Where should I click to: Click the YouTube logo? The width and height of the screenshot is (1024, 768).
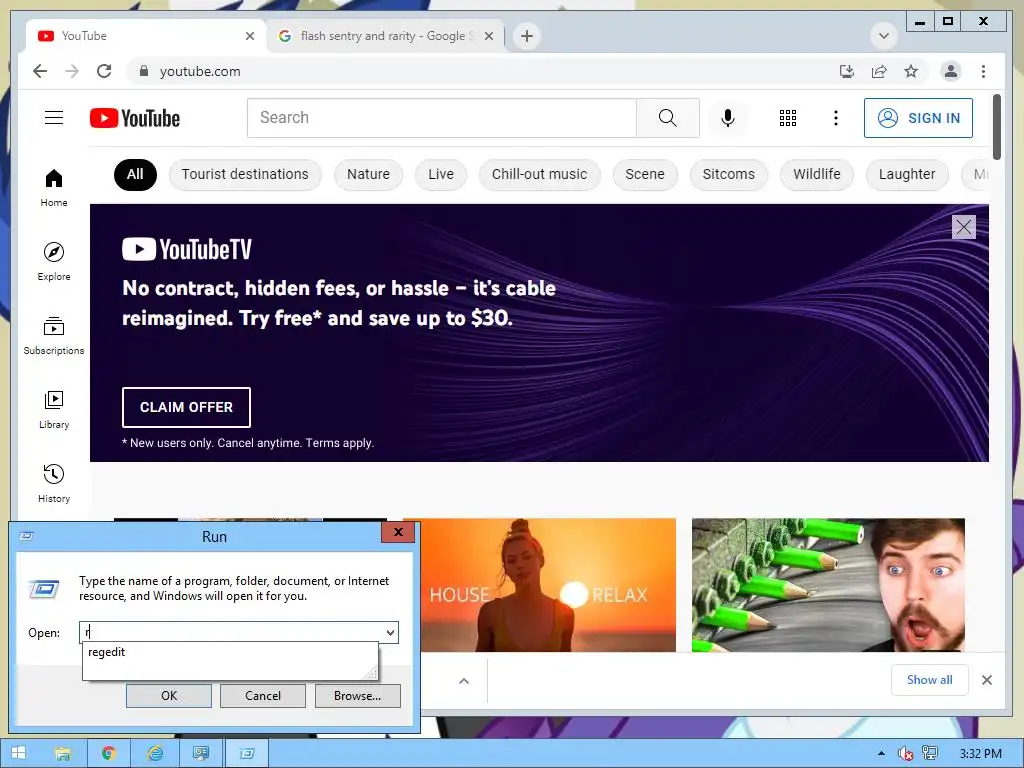pos(135,118)
